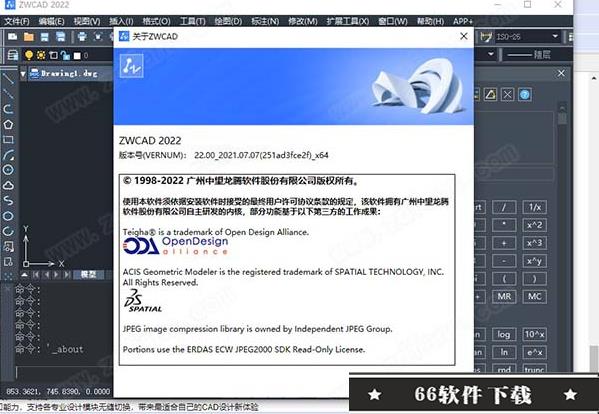Click the Open folder toolbar icon
Screen dimensions: 599x414
click(x=29, y=37)
